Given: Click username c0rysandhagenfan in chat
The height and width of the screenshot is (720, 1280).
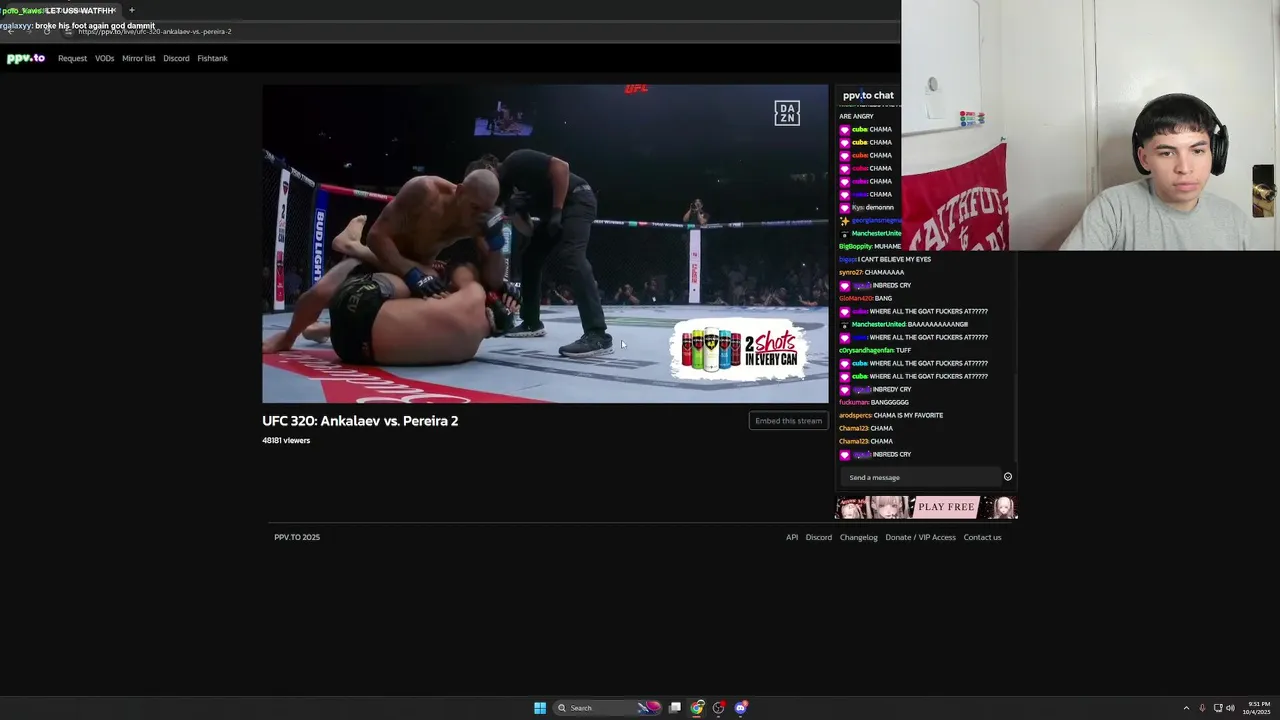Looking at the screenshot, I should 866,350.
